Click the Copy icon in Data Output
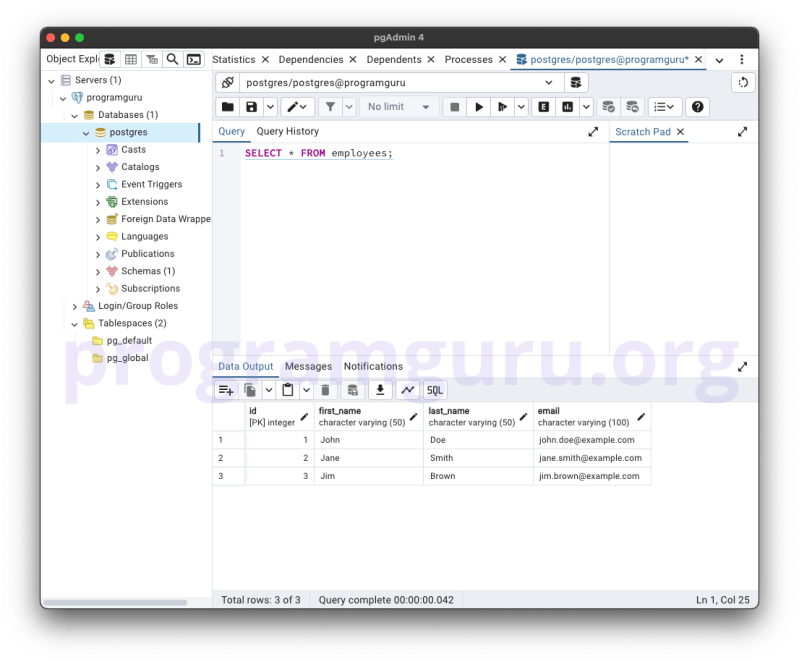 click(x=250, y=390)
